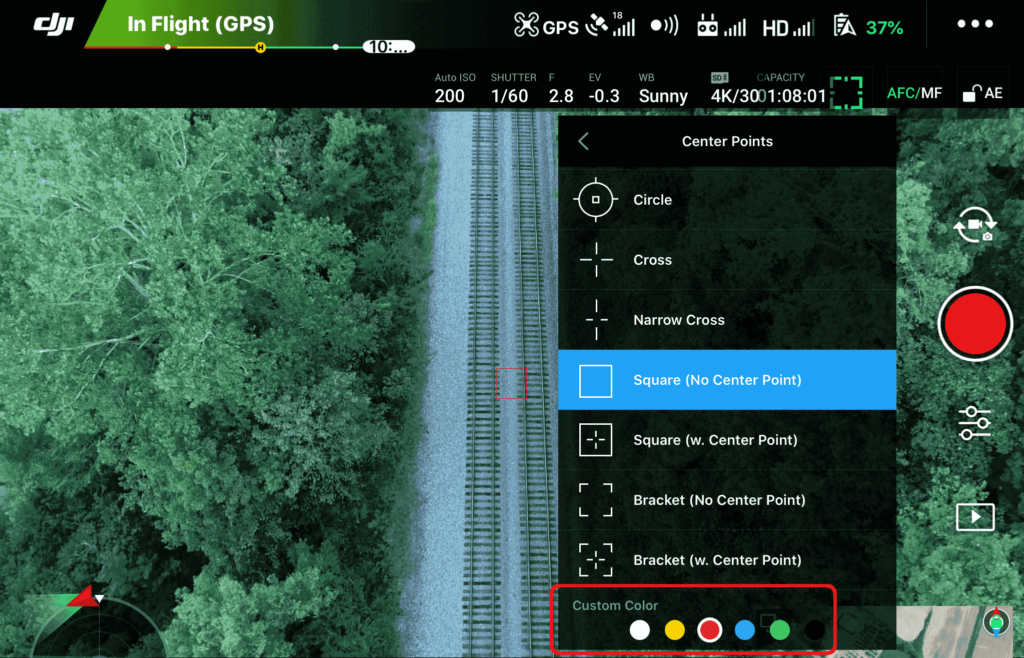The width and height of the screenshot is (1024, 658).
Task: Go back from Center Points panel
Action: pyautogui.click(x=584, y=141)
